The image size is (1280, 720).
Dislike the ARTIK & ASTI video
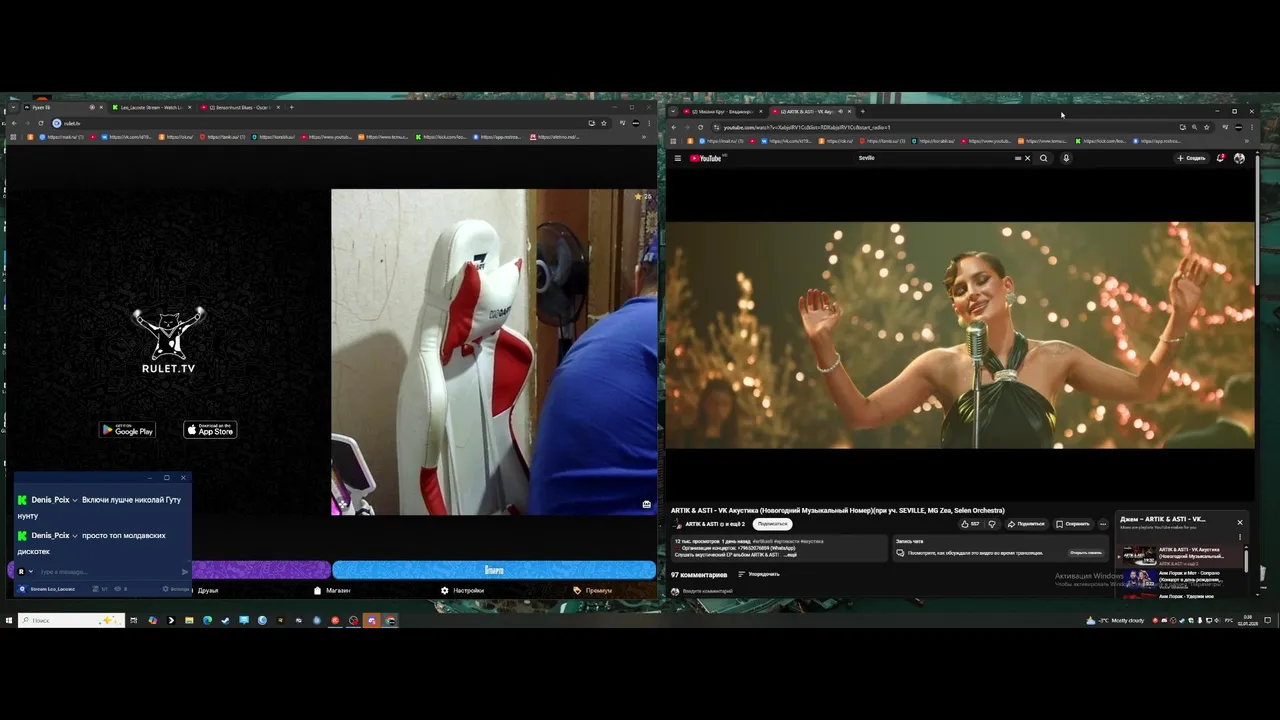click(x=992, y=524)
